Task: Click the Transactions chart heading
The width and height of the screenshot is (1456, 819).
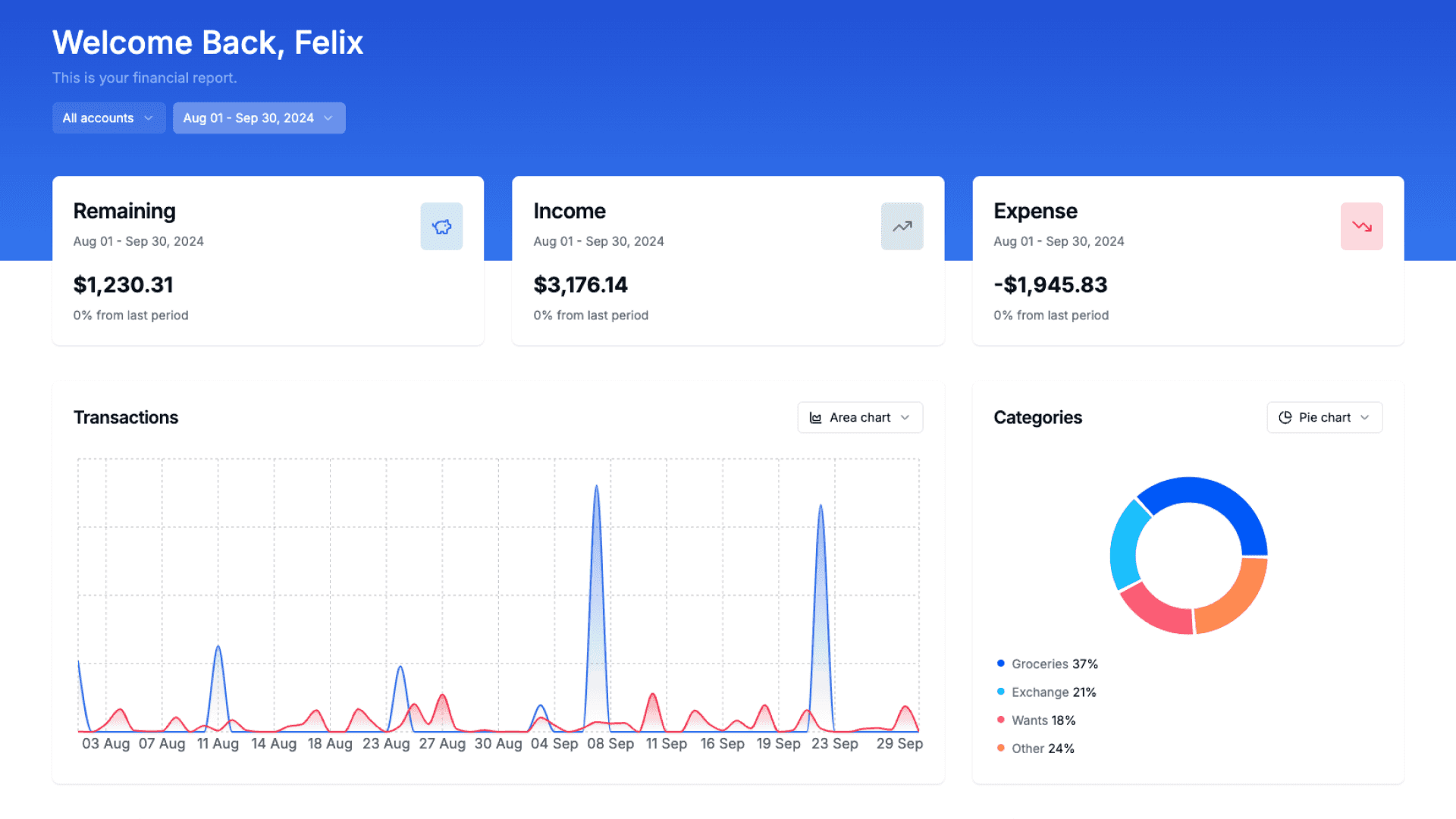Action: point(126,418)
